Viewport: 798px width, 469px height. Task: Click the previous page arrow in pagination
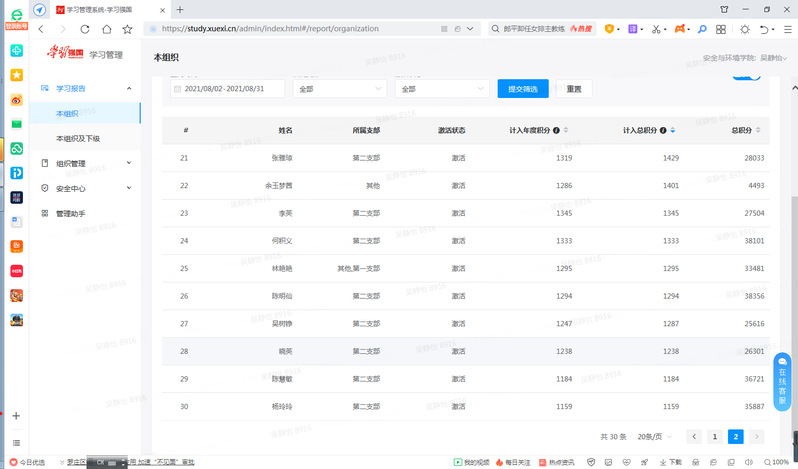(693, 437)
